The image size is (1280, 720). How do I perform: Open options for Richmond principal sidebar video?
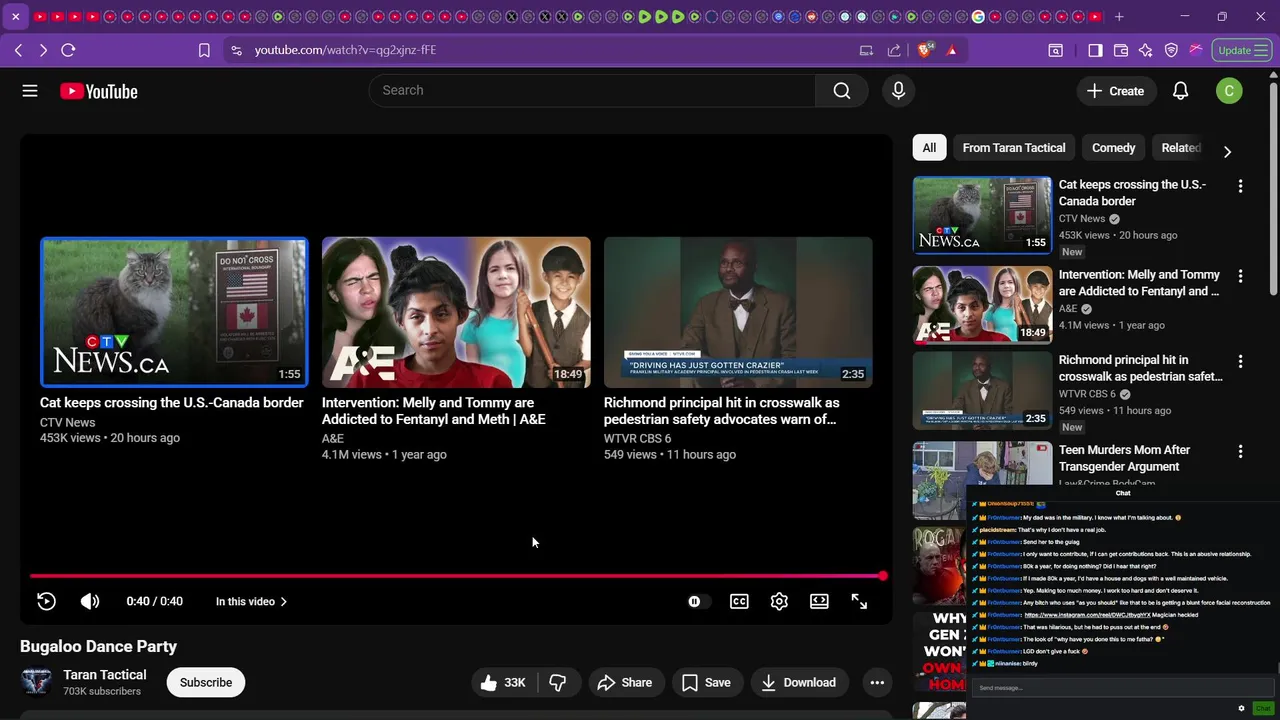point(1240,361)
